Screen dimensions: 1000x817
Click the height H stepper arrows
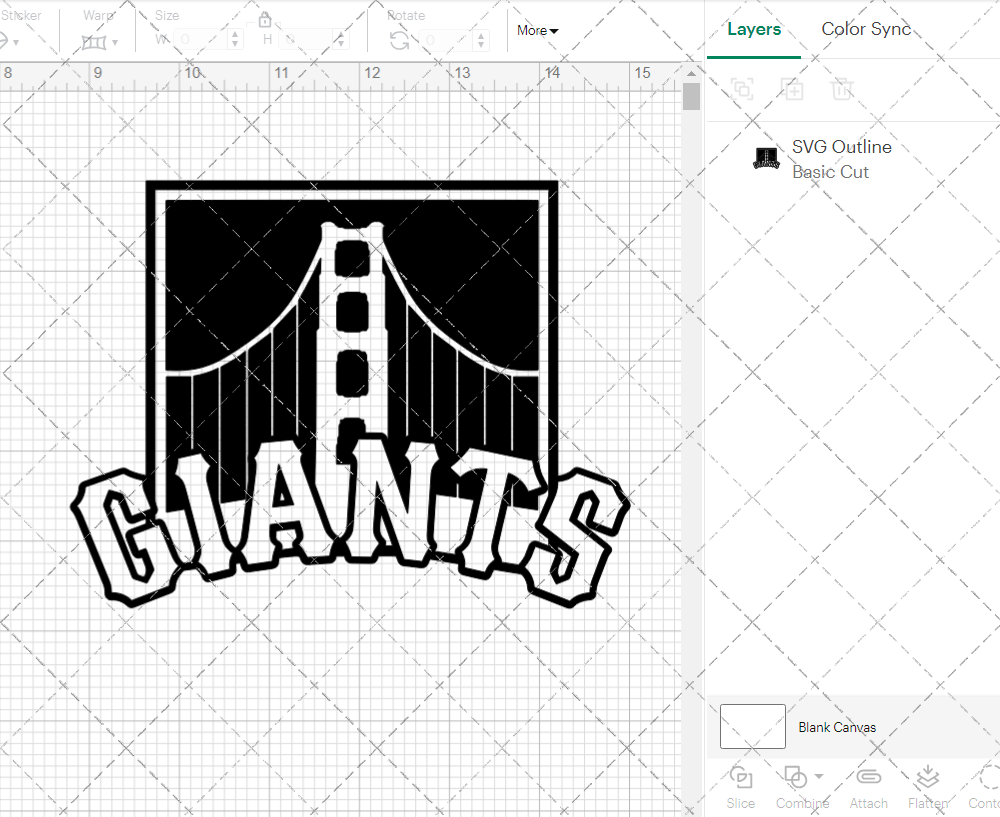click(341, 40)
